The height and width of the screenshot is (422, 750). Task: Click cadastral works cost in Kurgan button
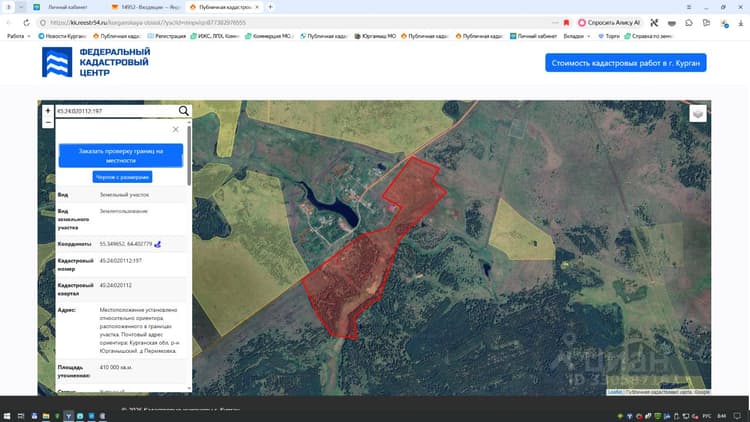point(626,63)
